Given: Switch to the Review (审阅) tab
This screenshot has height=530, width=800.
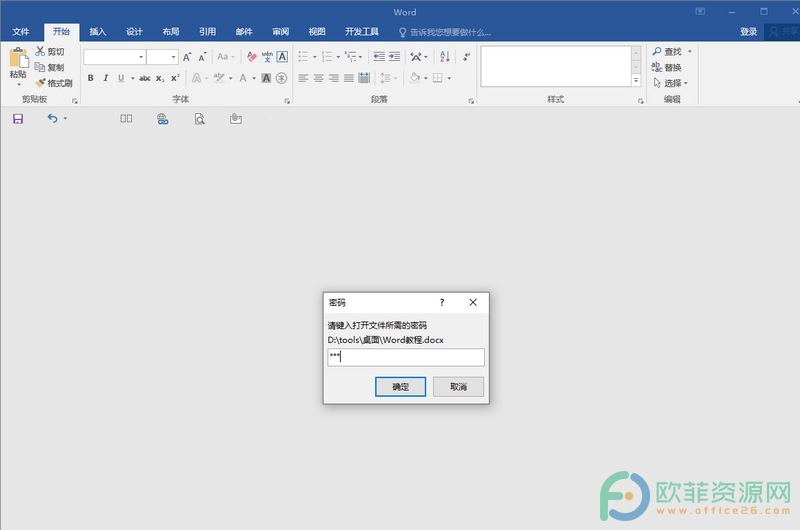Looking at the screenshot, I should pos(281,32).
